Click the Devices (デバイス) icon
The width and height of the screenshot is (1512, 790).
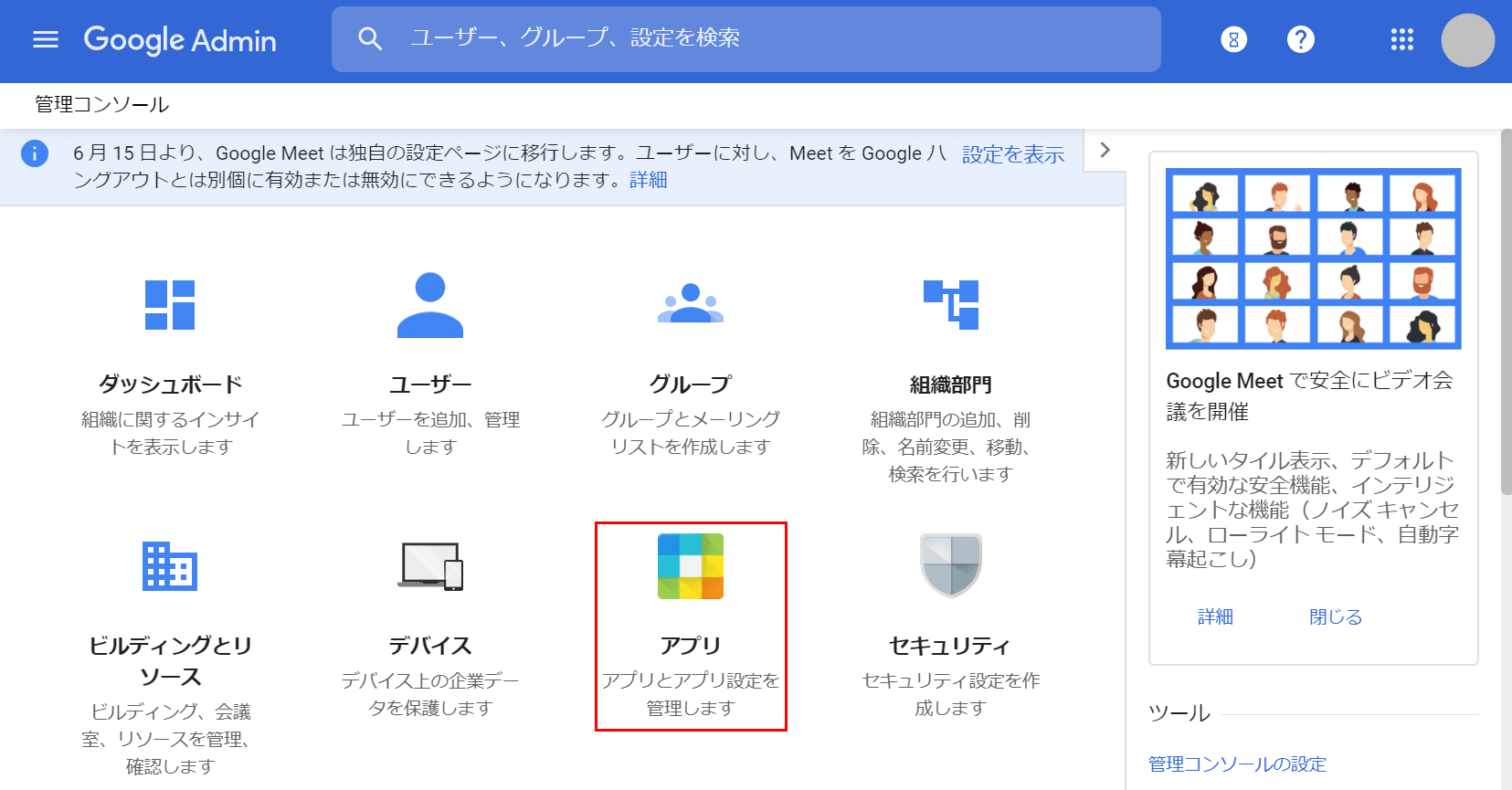pyautogui.click(x=430, y=566)
